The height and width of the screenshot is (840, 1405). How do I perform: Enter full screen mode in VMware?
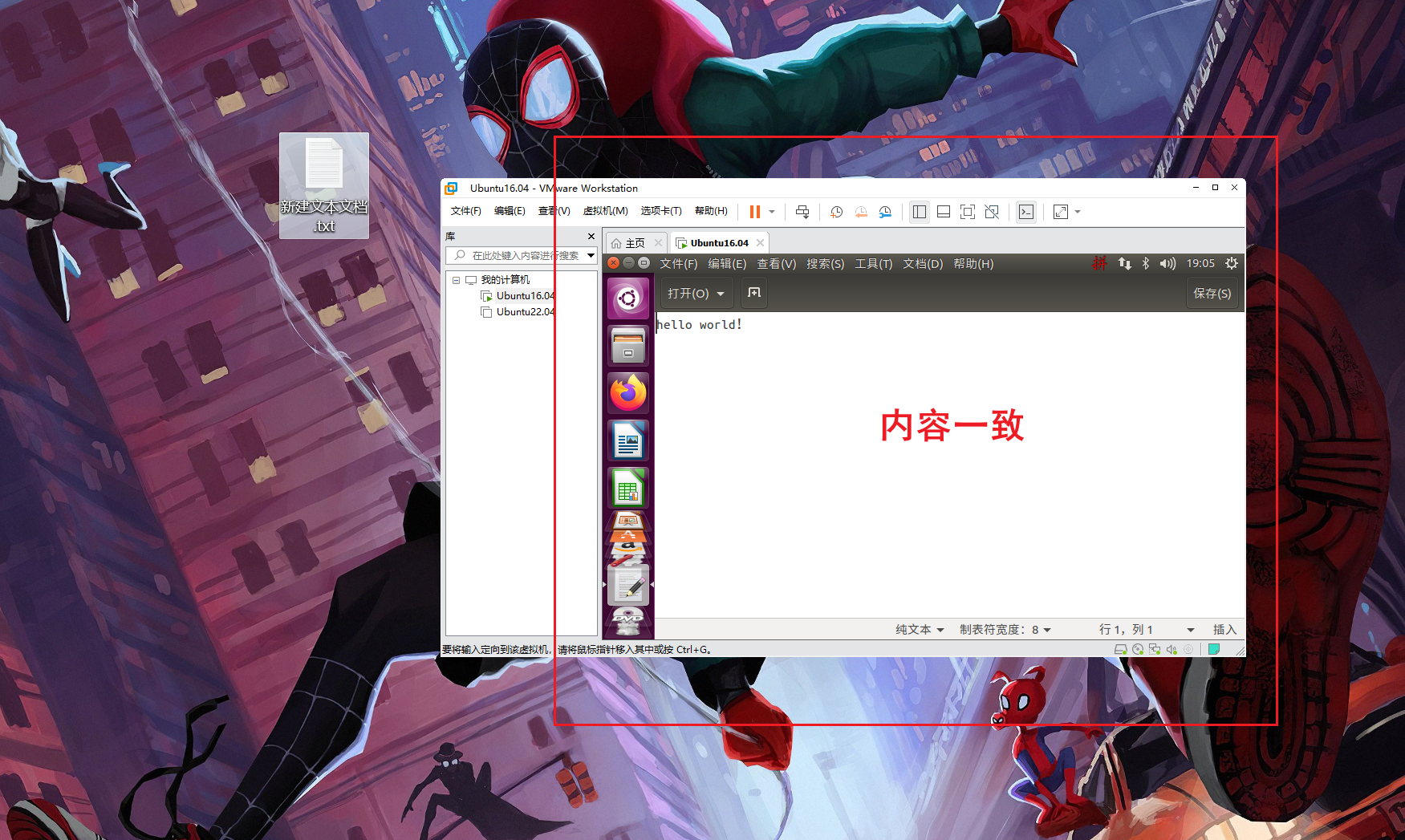click(968, 212)
